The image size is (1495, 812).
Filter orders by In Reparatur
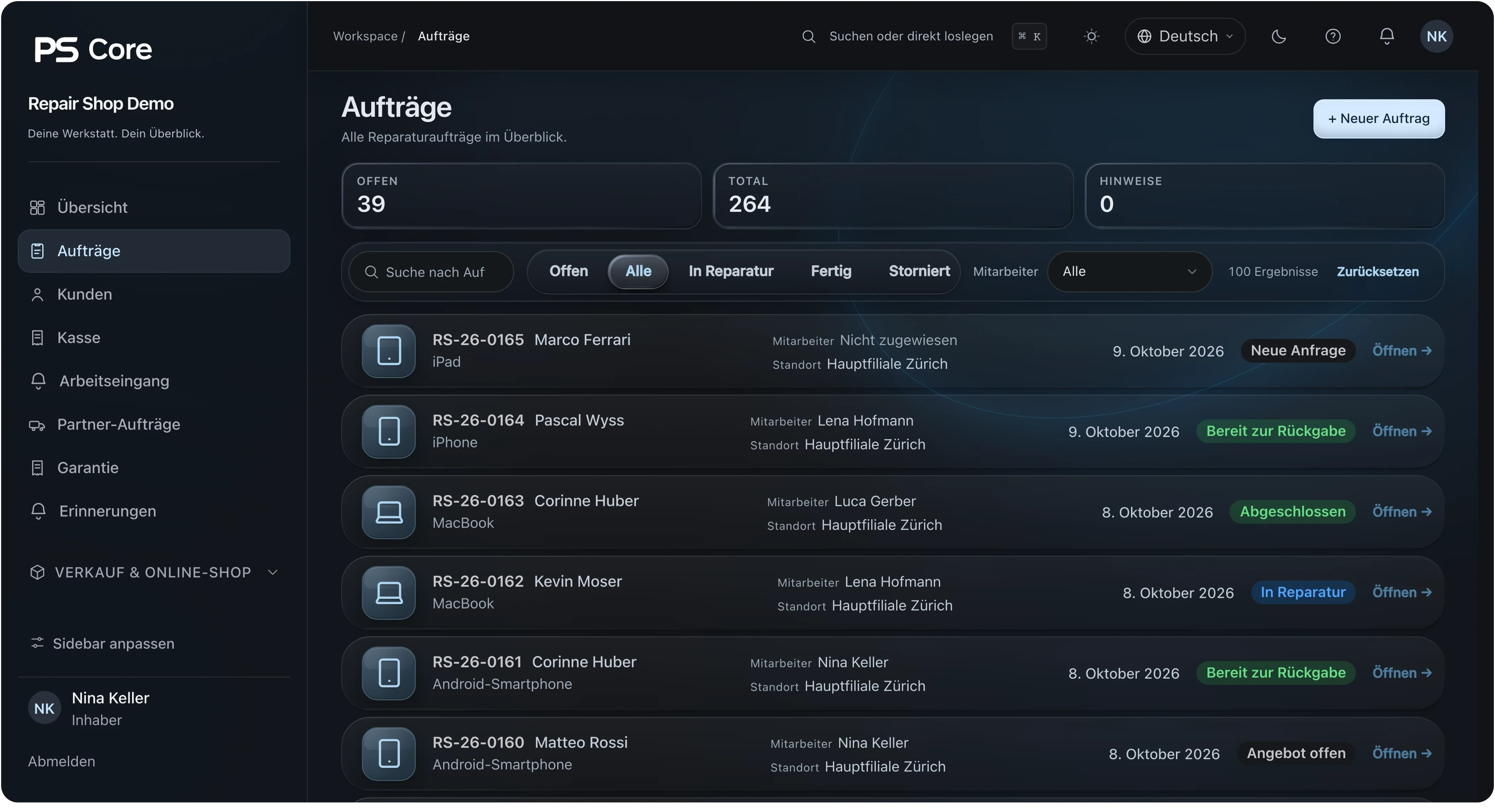[x=731, y=271]
